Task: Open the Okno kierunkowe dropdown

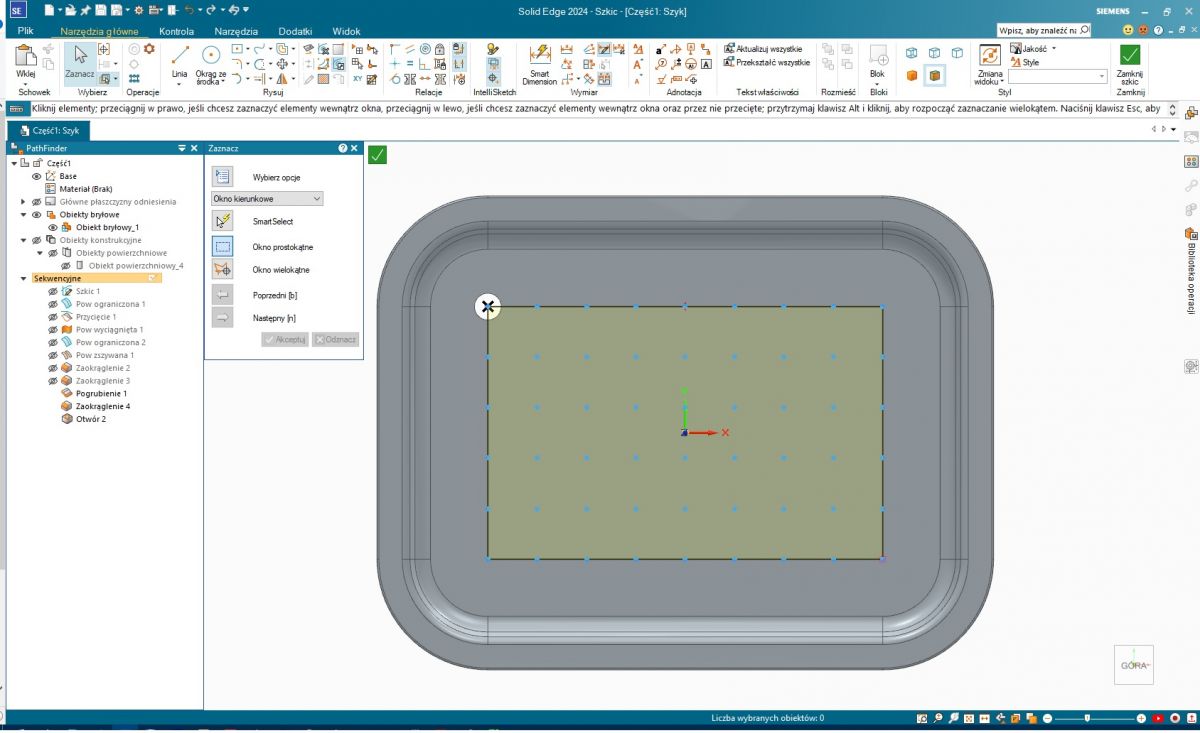Action: point(267,199)
